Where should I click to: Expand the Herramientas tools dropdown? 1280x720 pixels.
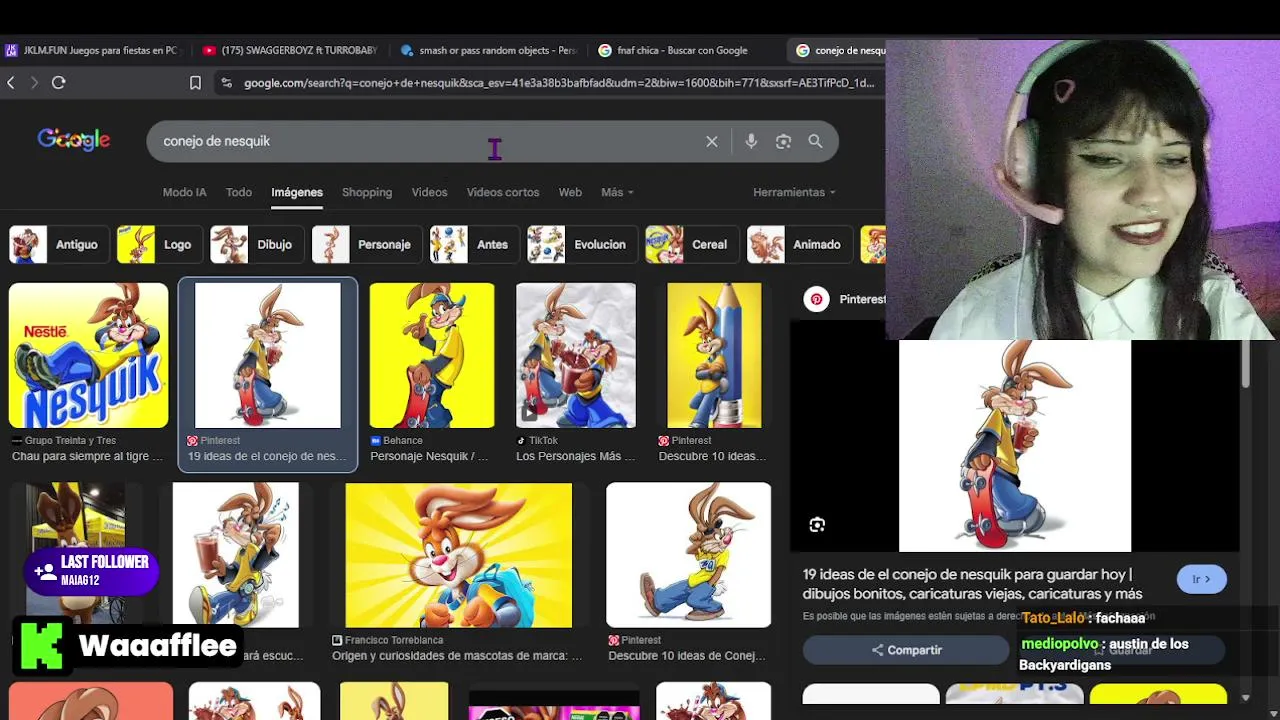click(x=794, y=192)
